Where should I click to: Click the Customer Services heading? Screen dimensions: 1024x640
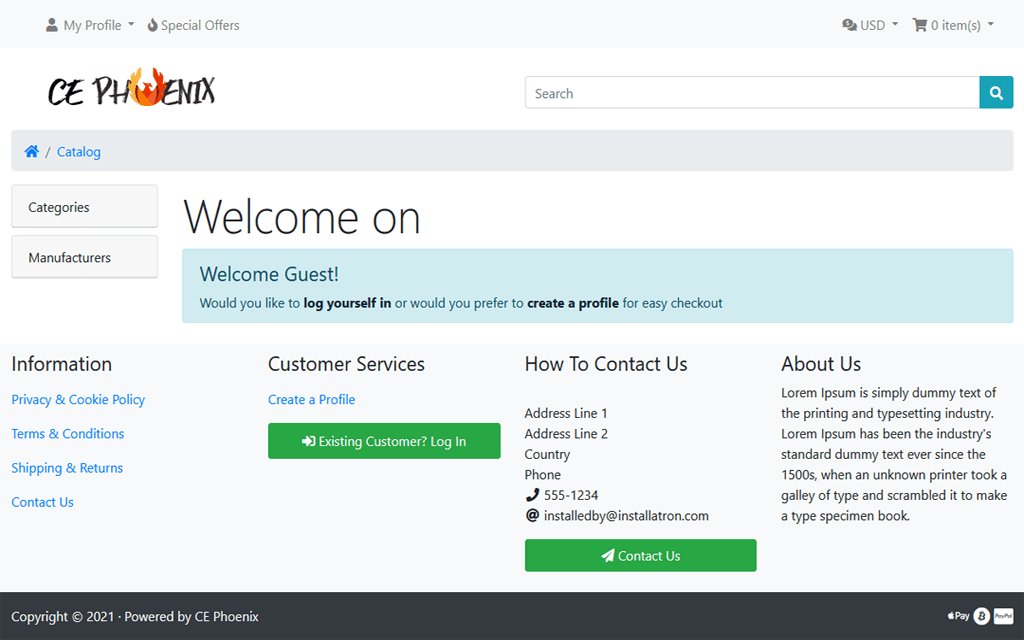pos(346,364)
